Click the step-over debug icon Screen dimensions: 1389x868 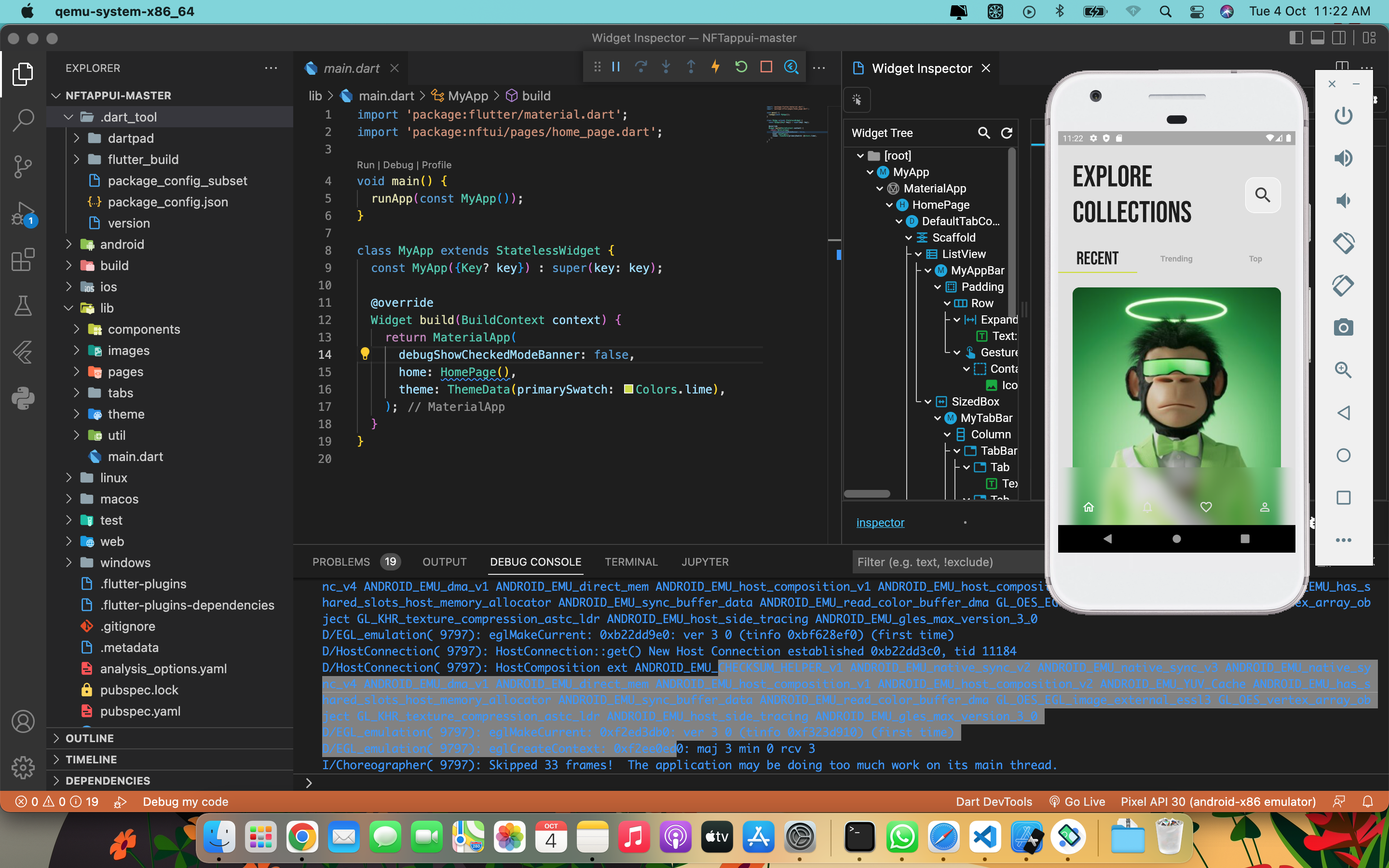pos(641,67)
